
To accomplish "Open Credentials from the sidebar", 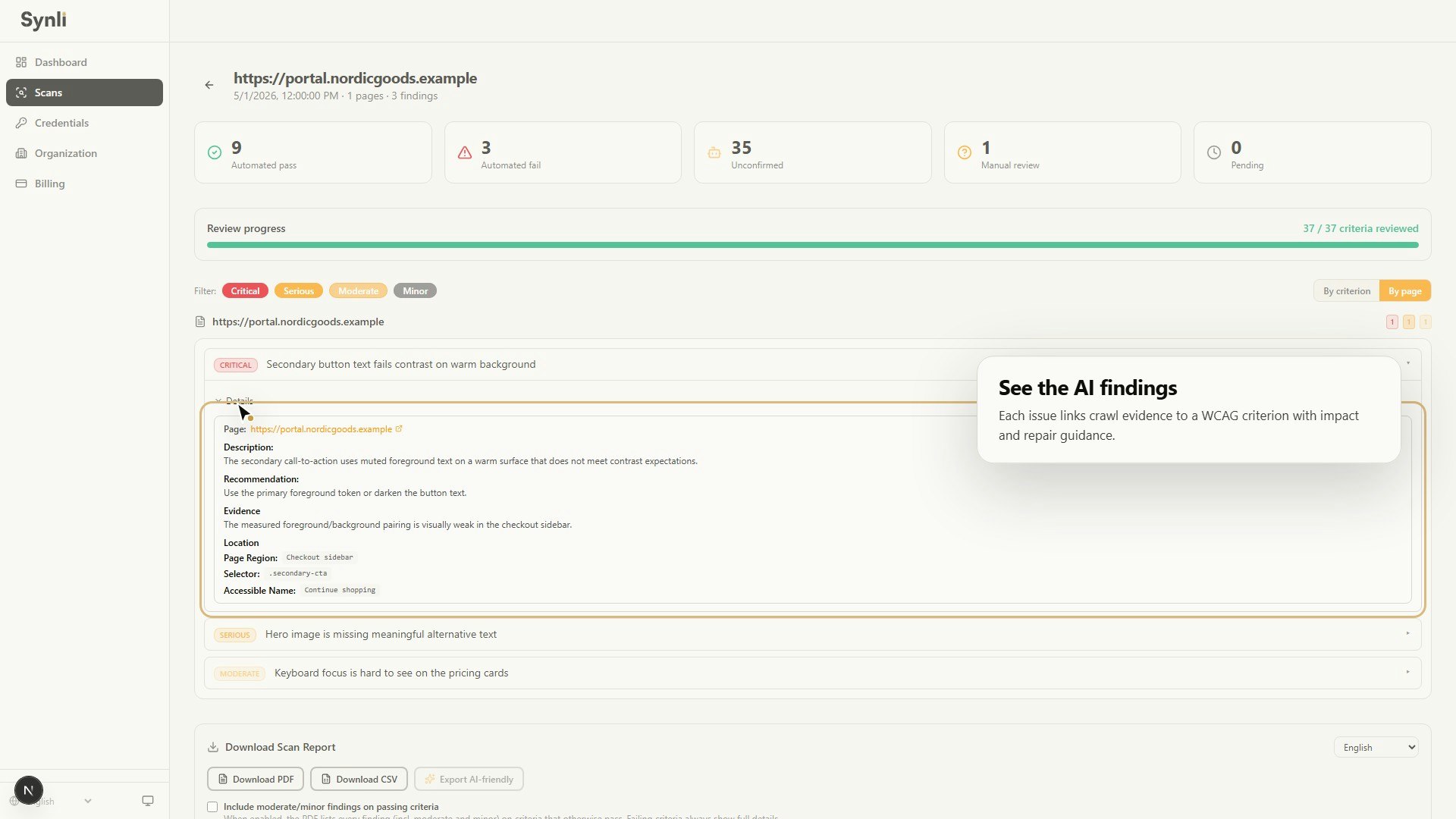I will (x=84, y=123).
